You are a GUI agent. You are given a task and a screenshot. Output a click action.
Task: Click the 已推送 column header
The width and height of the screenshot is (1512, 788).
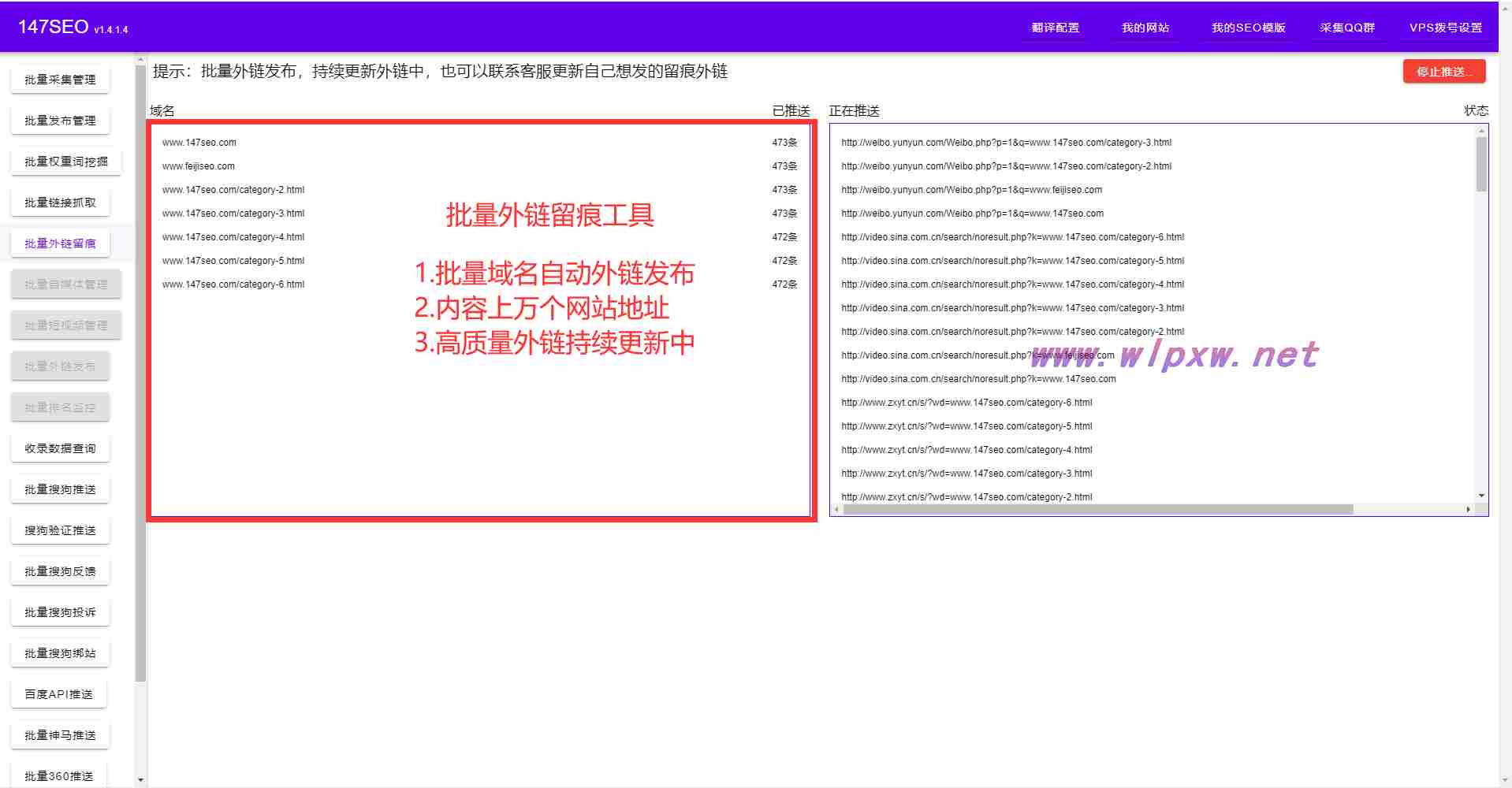coord(791,111)
